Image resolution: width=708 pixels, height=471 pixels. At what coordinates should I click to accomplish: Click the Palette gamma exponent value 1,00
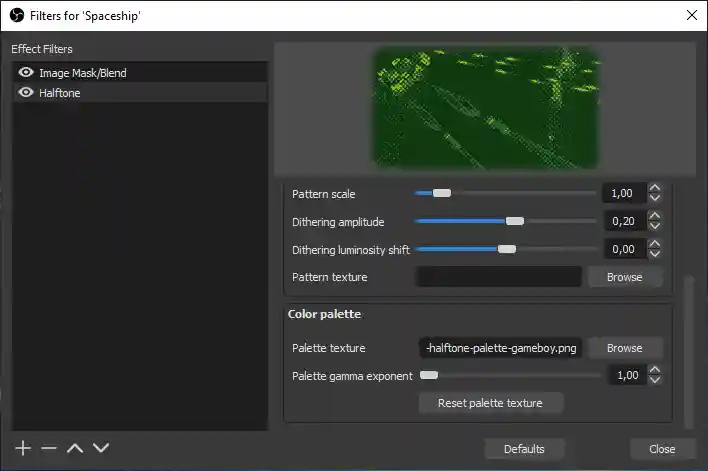628,375
